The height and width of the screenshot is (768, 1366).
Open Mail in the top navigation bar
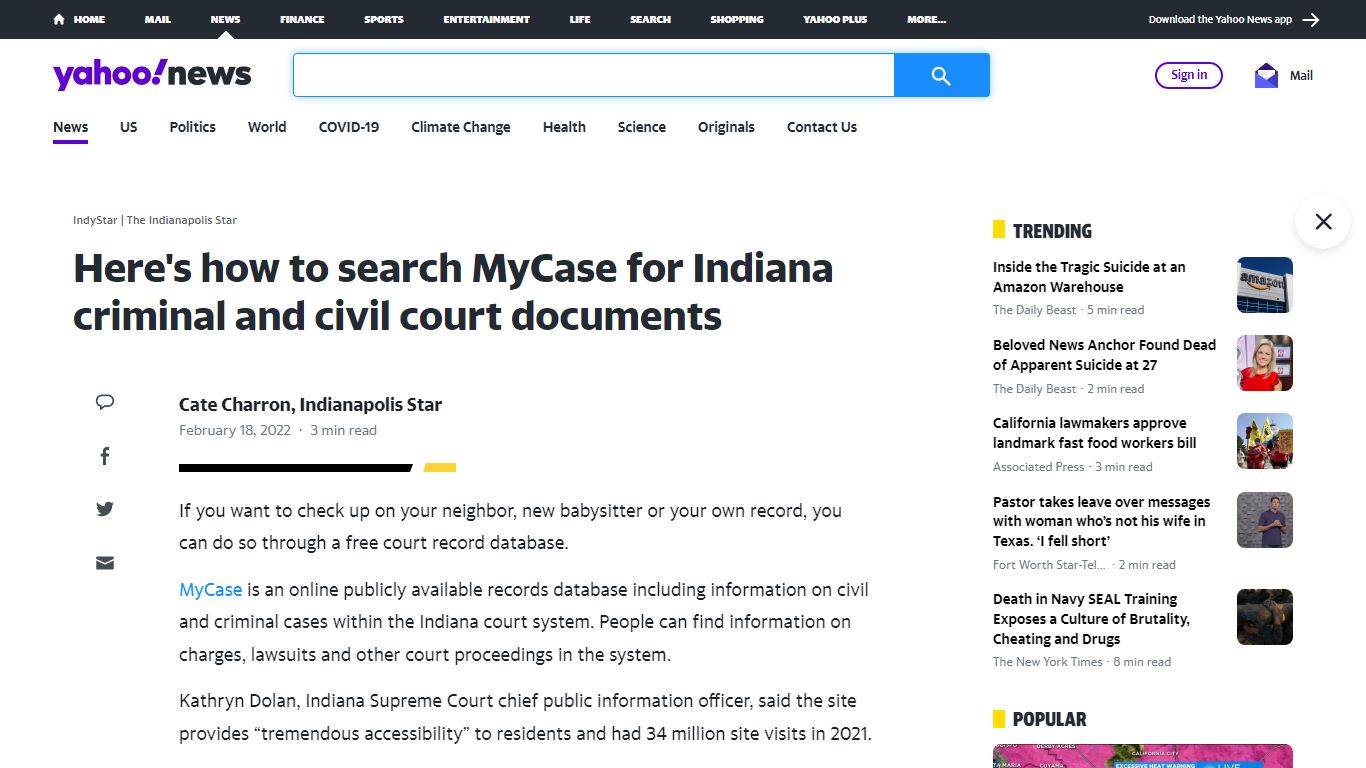[x=158, y=19]
